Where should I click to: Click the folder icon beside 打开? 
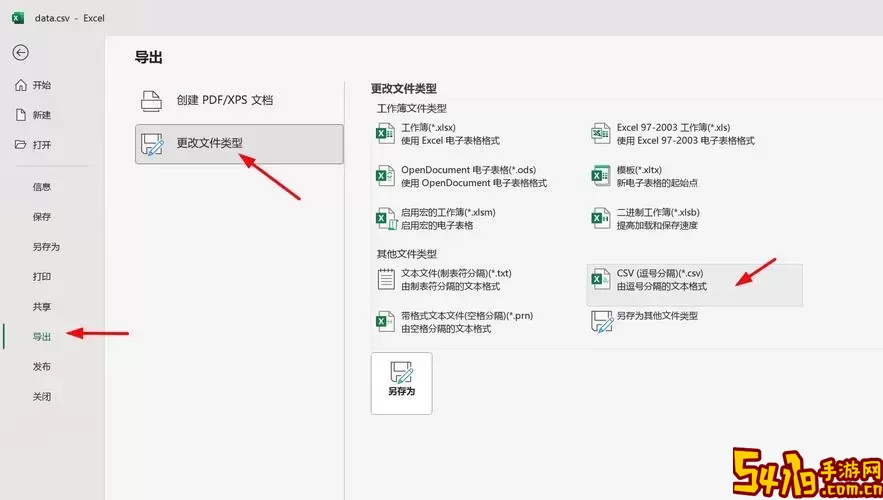click(x=21, y=145)
